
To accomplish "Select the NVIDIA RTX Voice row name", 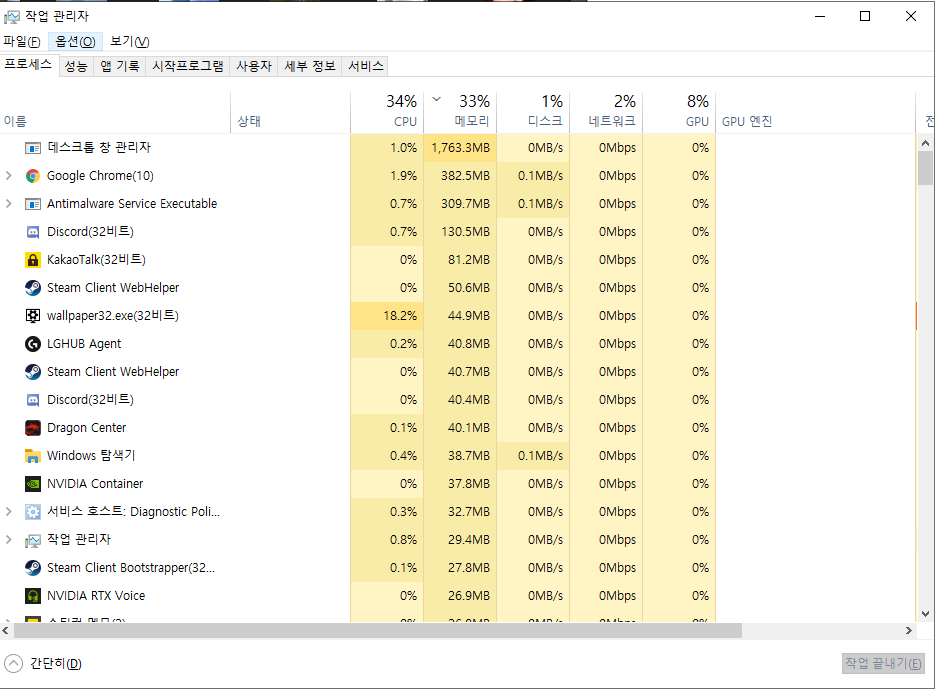I will 96,596.
